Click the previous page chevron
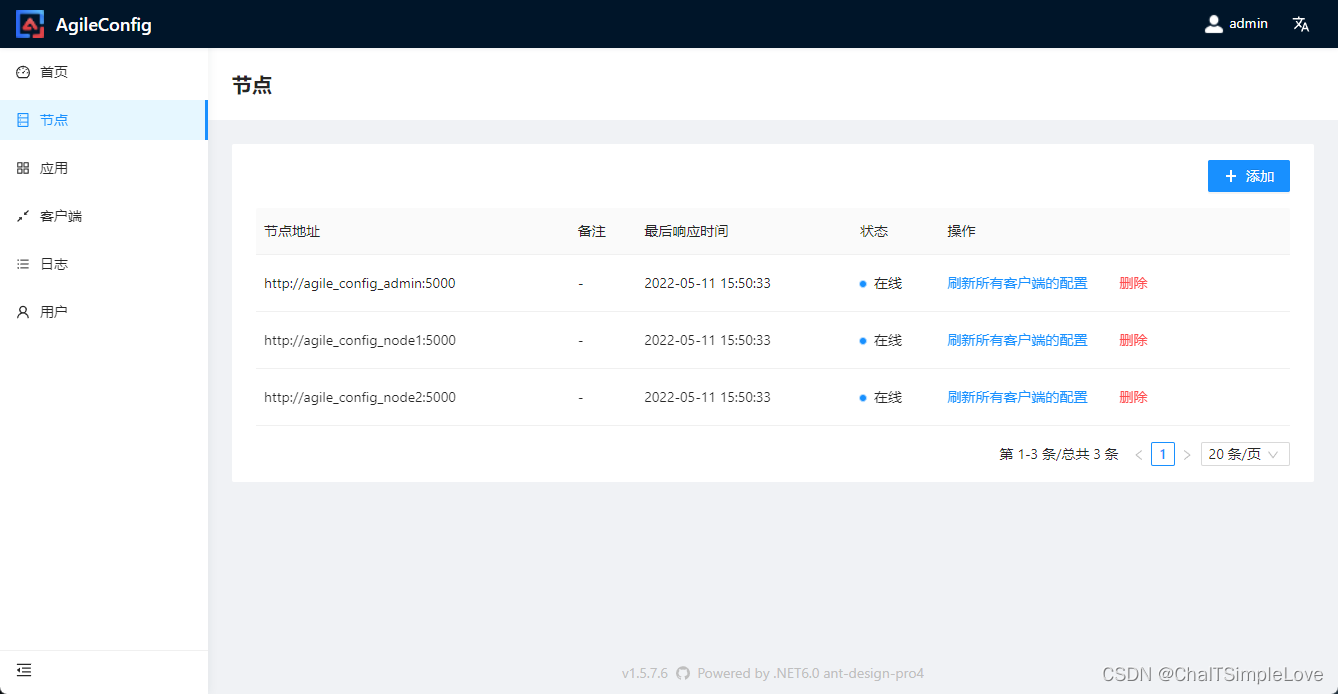The width and height of the screenshot is (1338, 694). [x=1139, y=453]
